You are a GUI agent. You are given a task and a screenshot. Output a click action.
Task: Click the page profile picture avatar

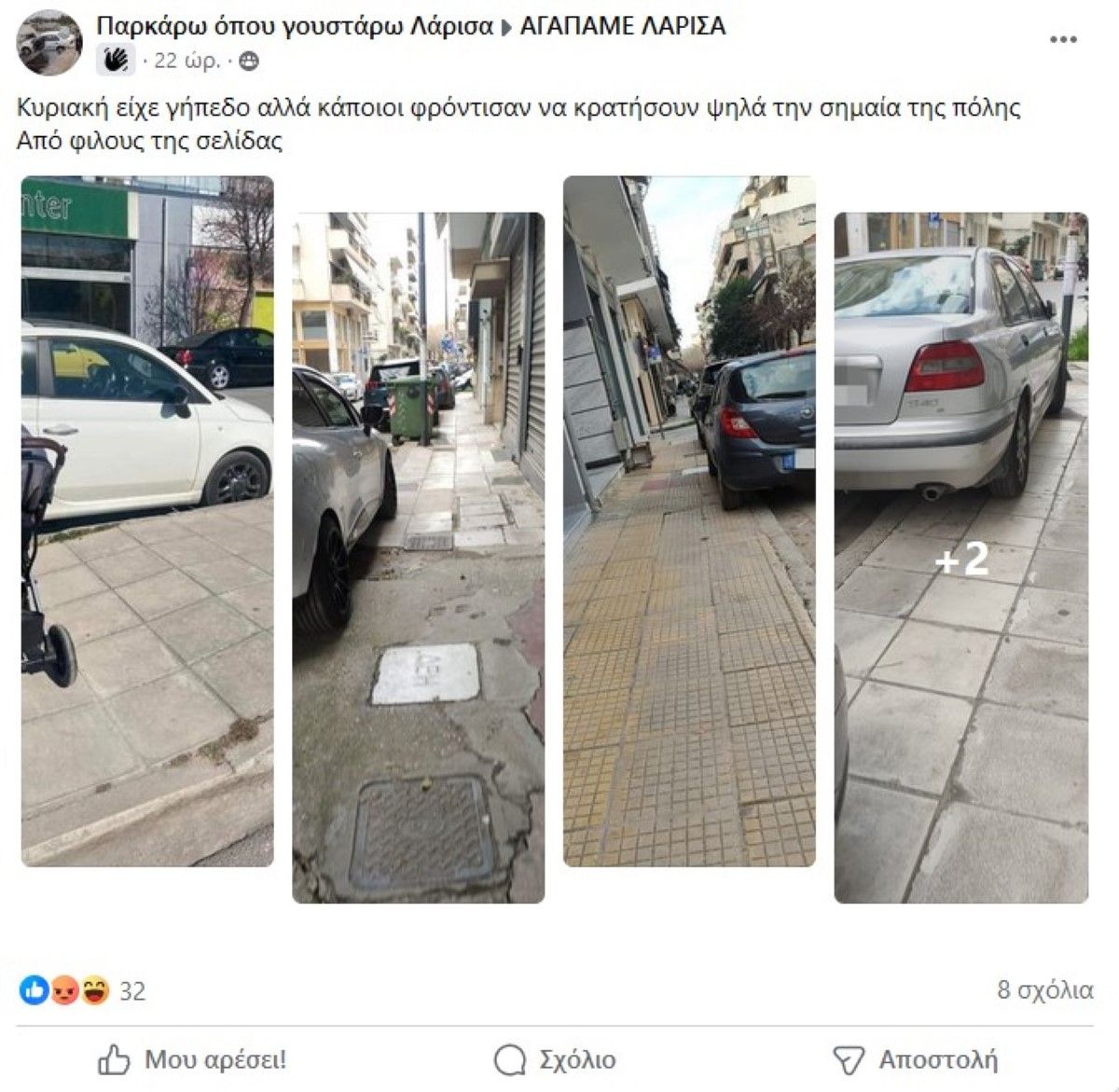pos(50,43)
